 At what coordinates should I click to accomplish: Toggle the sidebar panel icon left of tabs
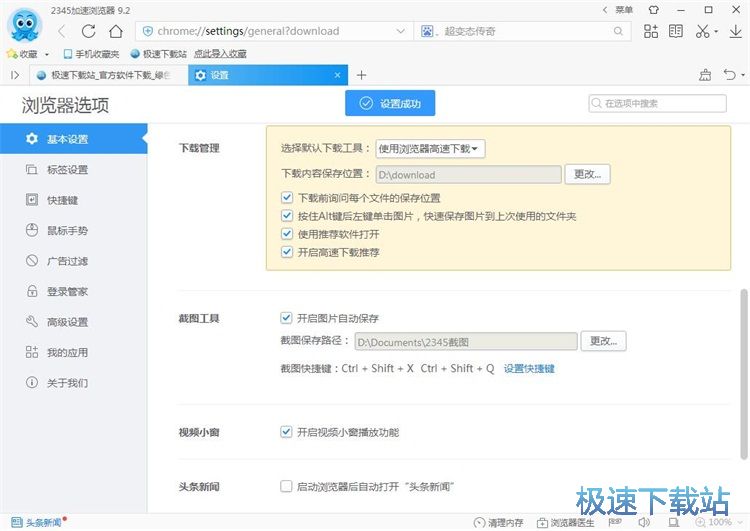pos(15,75)
